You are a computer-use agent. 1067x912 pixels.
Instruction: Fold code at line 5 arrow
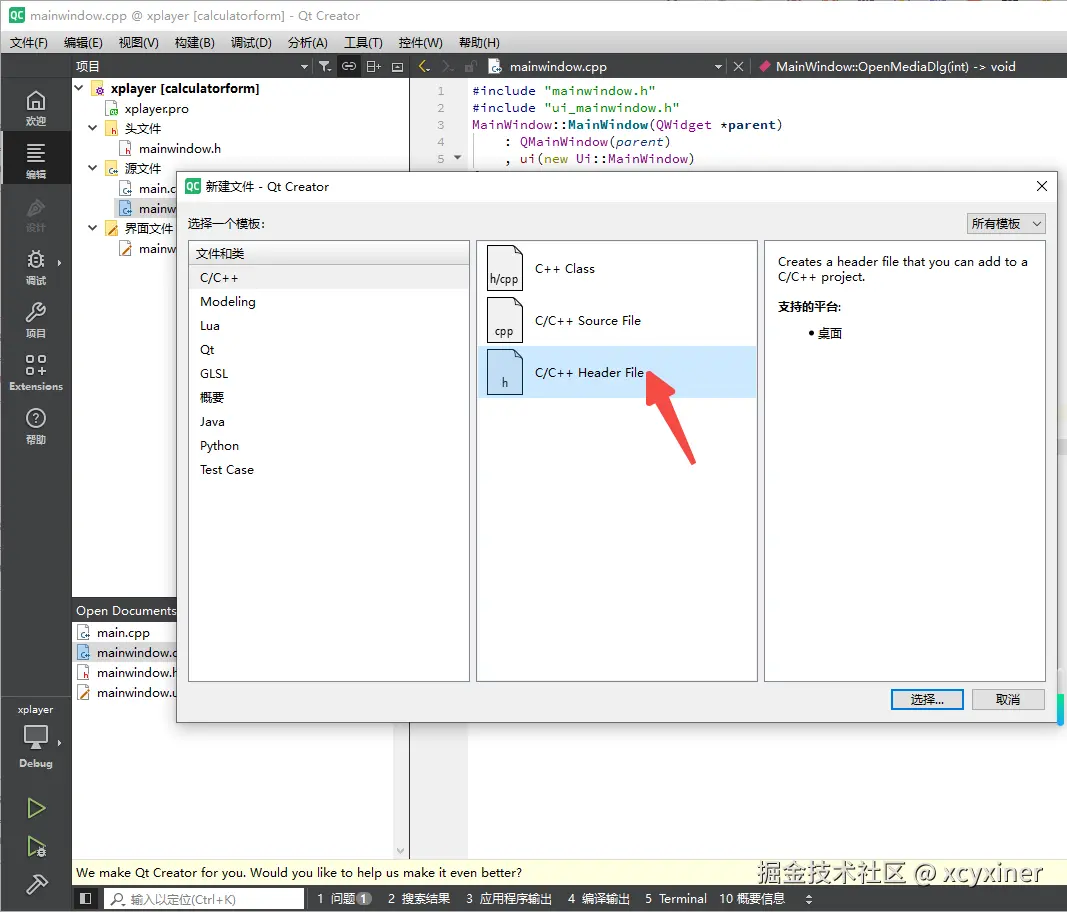[457, 158]
